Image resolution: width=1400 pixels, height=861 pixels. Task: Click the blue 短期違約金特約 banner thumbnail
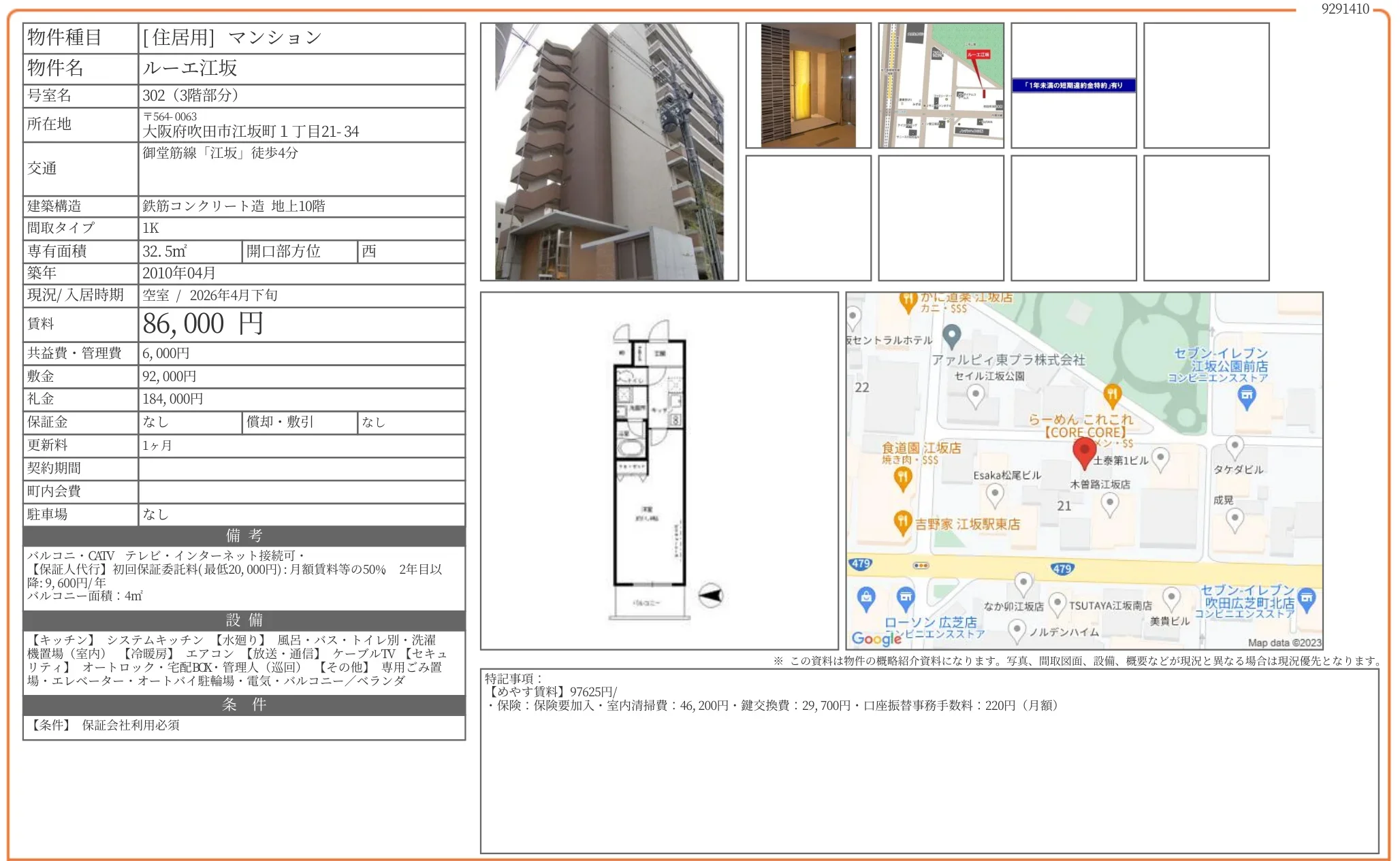pos(1073,86)
